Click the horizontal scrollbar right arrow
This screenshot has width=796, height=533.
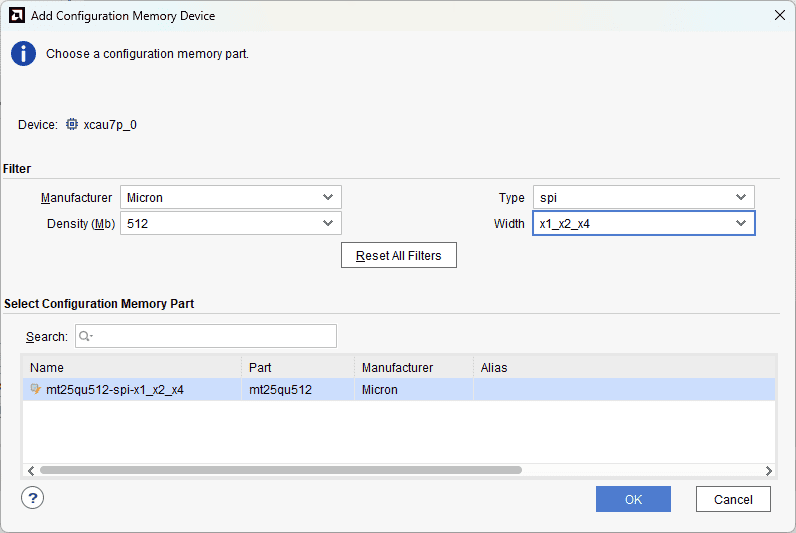tap(768, 470)
